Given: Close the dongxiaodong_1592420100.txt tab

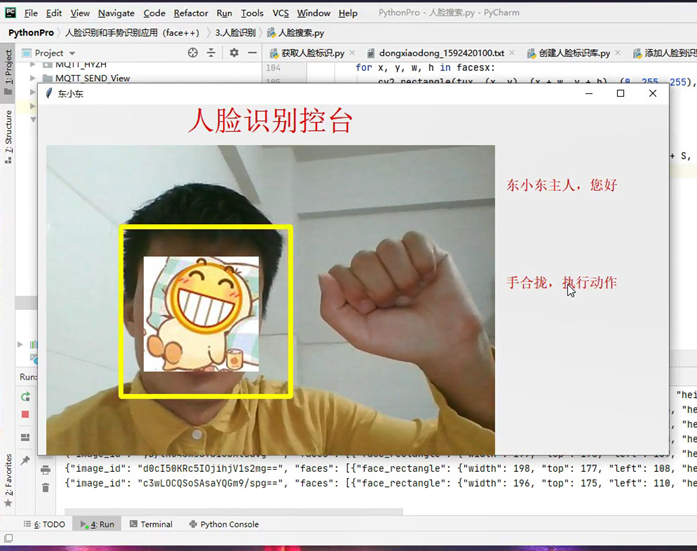Looking at the screenshot, I should point(512,52).
